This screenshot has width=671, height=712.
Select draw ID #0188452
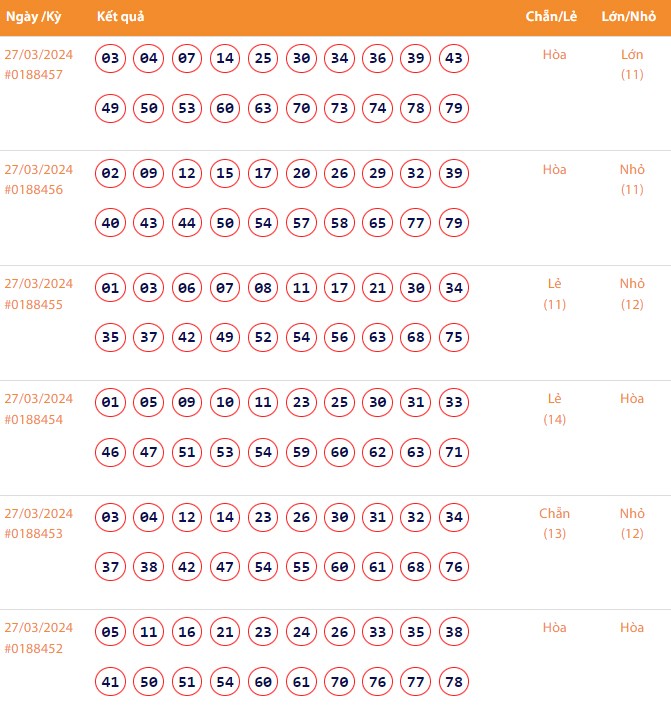[x=34, y=648]
